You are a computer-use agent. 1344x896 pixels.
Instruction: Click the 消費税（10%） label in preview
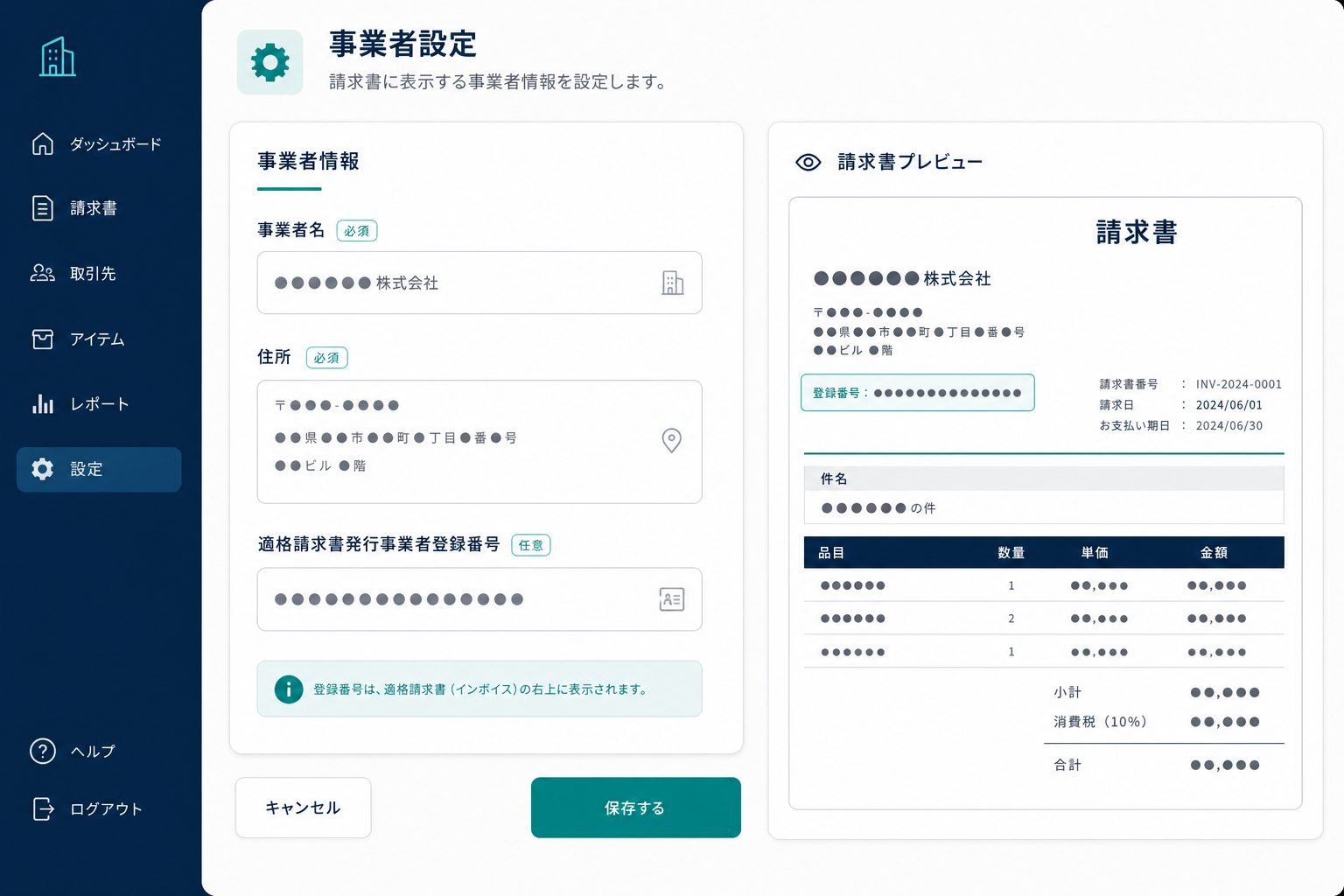1100,722
